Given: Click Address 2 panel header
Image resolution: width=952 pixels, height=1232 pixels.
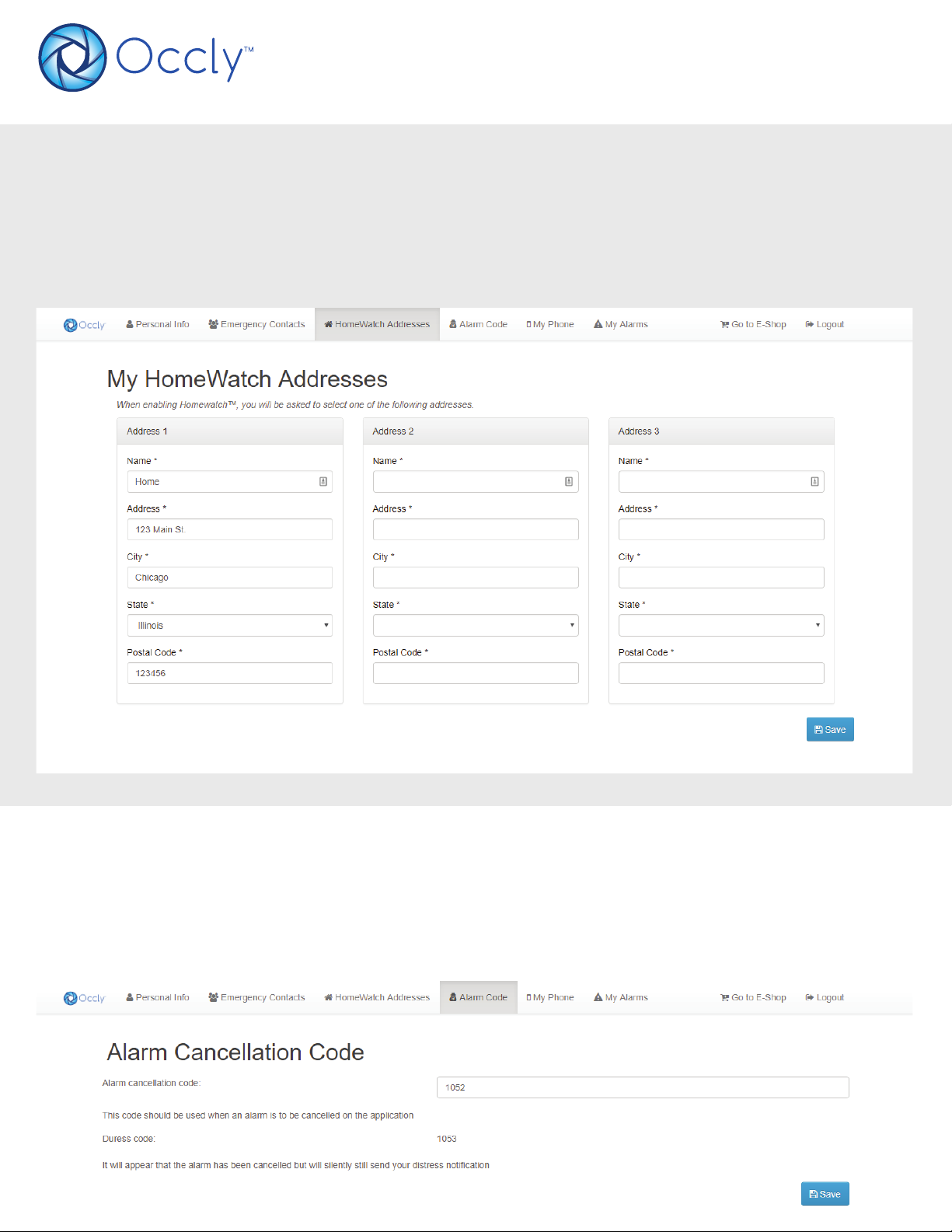Looking at the screenshot, I should 476,431.
